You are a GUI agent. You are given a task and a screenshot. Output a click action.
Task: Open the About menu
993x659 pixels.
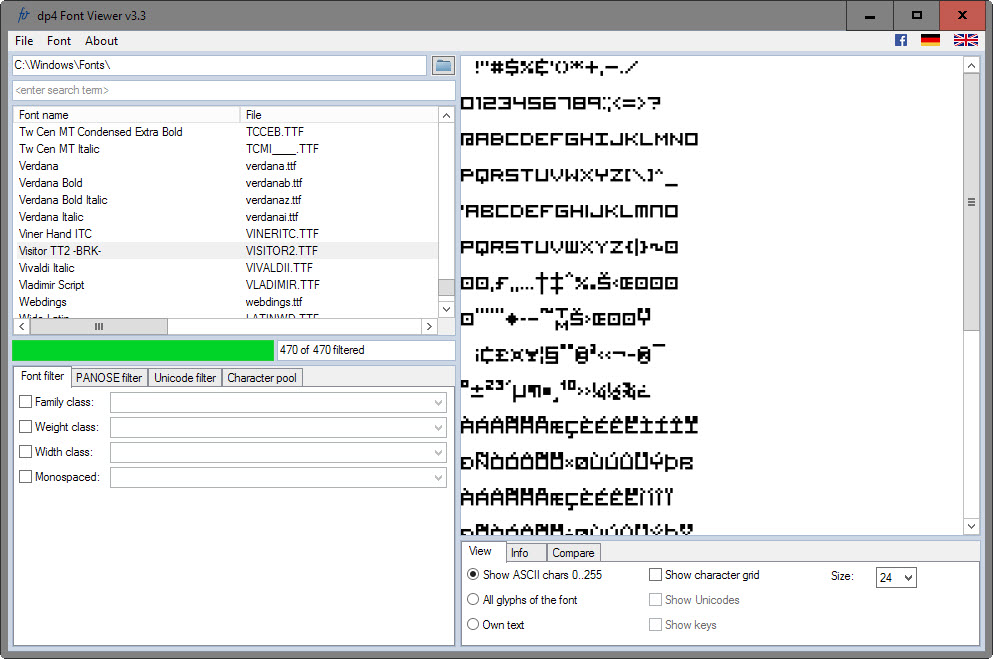click(101, 41)
